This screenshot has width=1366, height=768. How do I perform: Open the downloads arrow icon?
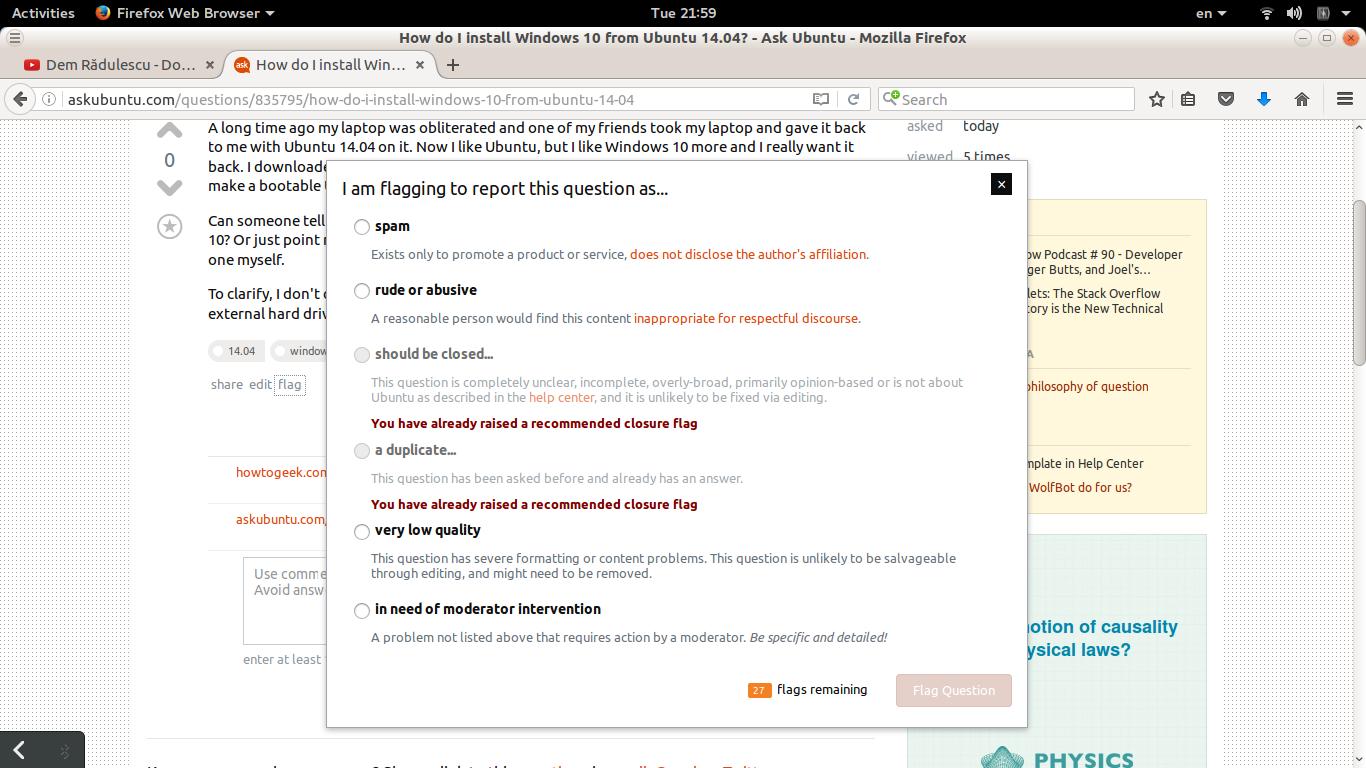[1264, 99]
